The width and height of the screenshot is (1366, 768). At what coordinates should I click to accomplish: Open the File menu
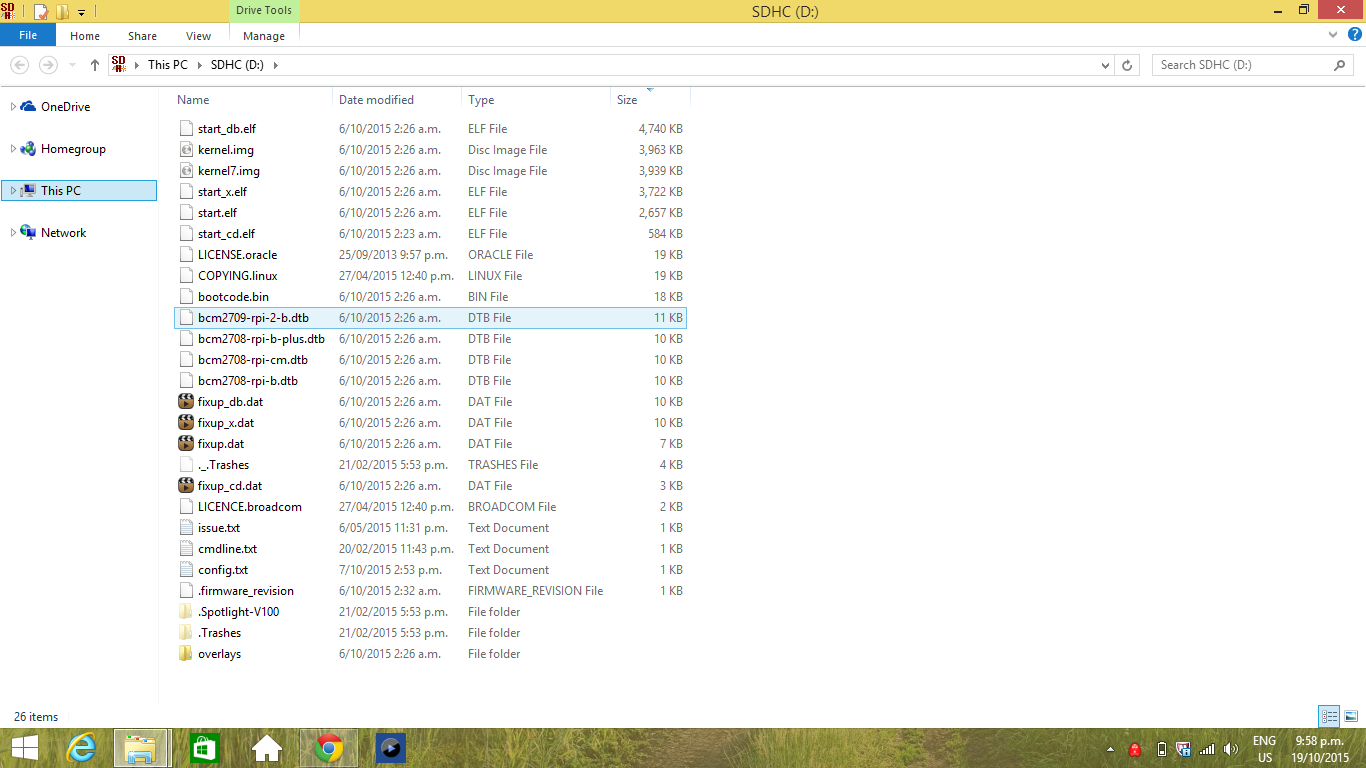click(x=28, y=35)
